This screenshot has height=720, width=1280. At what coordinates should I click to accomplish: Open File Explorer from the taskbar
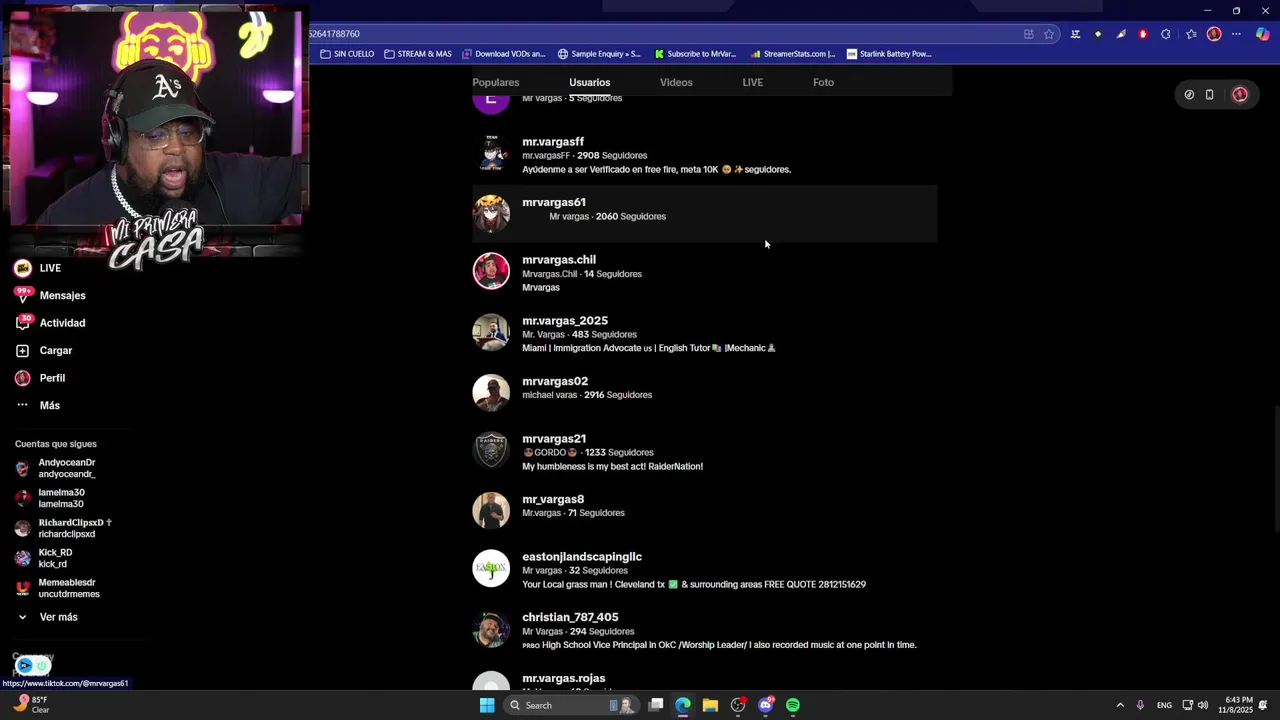tap(710, 705)
